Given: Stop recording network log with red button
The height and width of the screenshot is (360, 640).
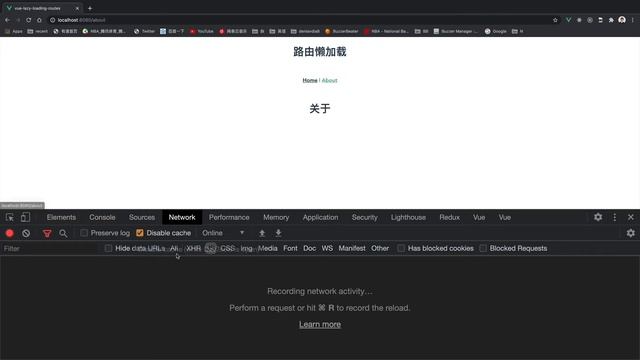Looking at the screenshot, I should coord(10,233).
